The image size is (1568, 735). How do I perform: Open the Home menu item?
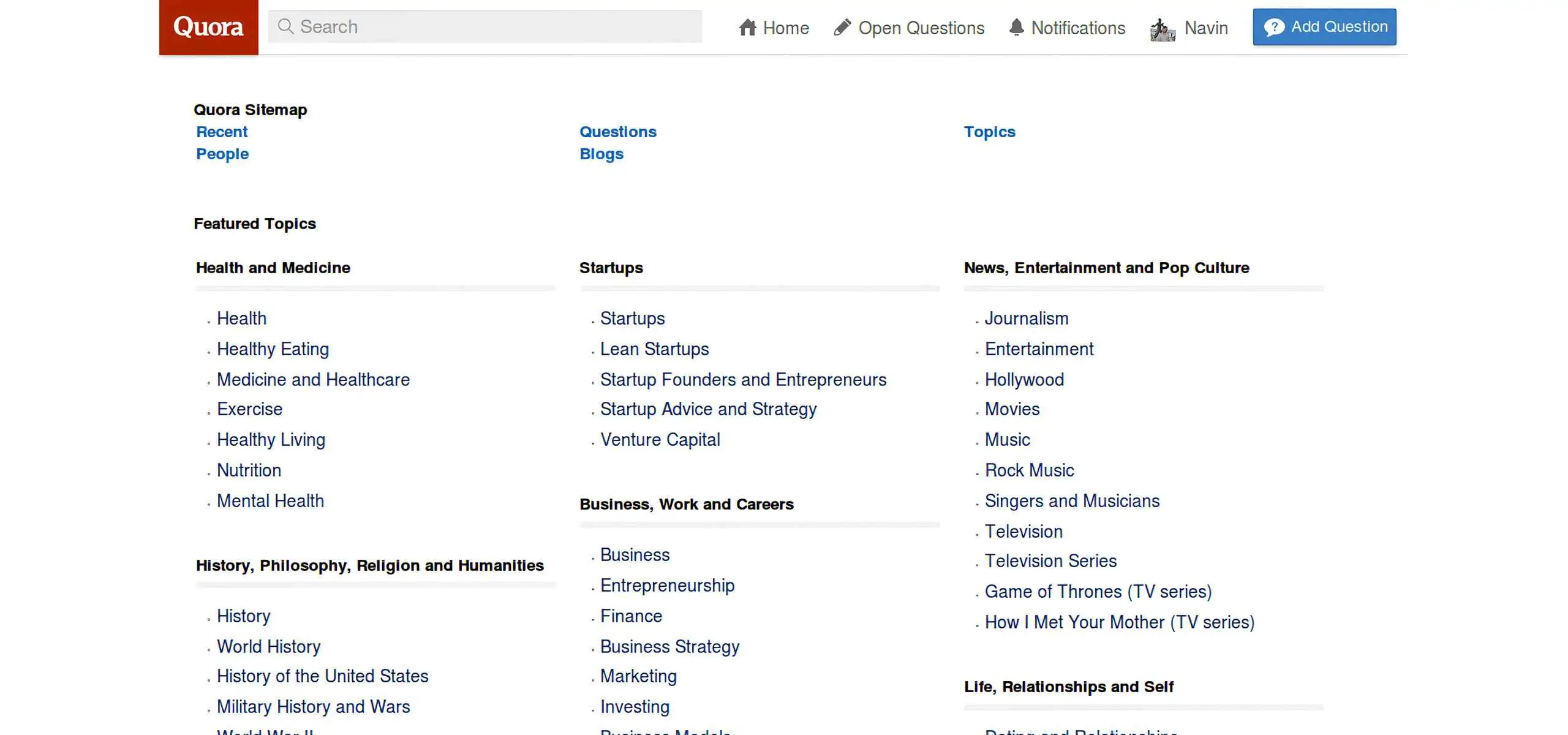click(785, 28)
